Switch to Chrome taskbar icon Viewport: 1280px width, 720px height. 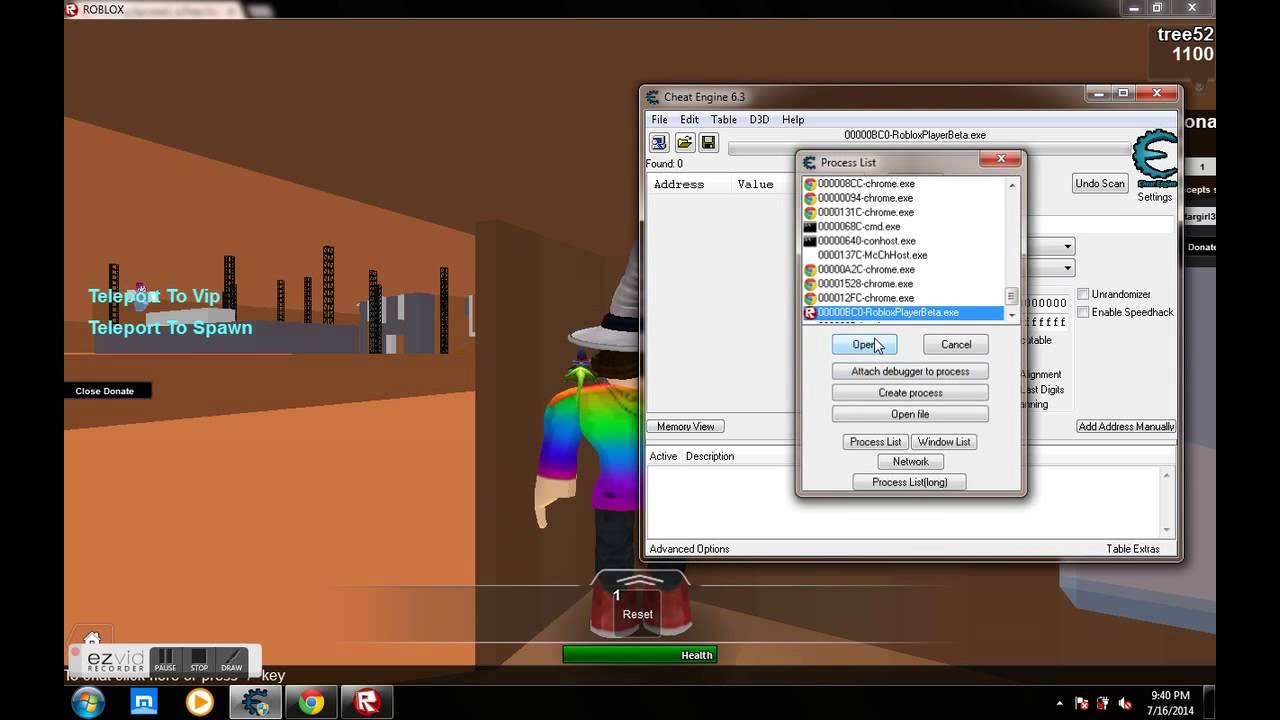pyautogui.click(x=311, y=702)
